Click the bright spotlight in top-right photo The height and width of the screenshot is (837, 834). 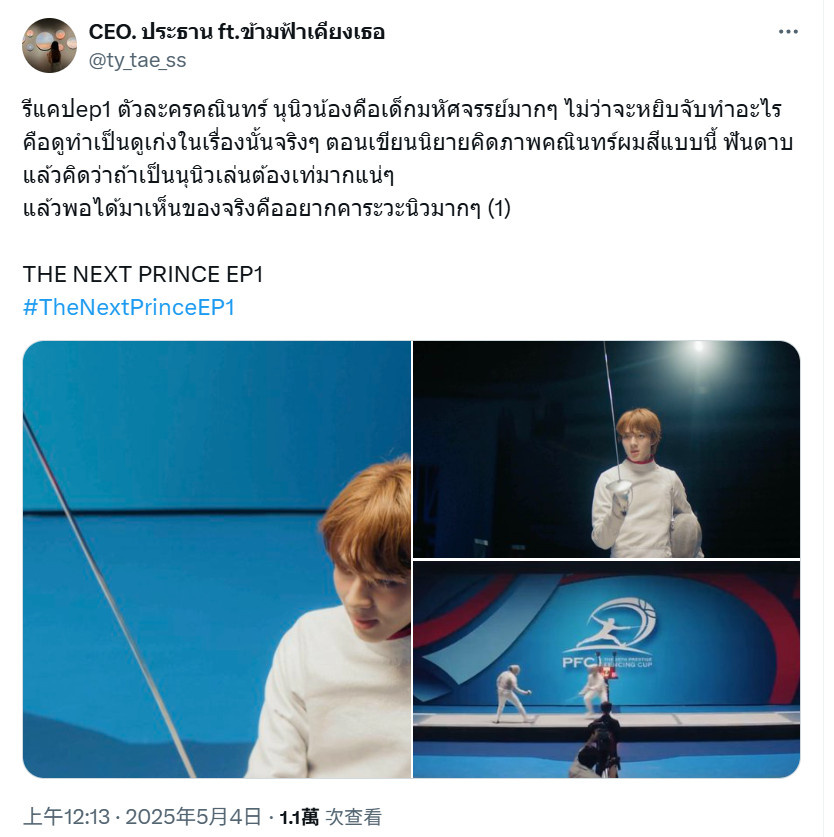click(698, 348)
